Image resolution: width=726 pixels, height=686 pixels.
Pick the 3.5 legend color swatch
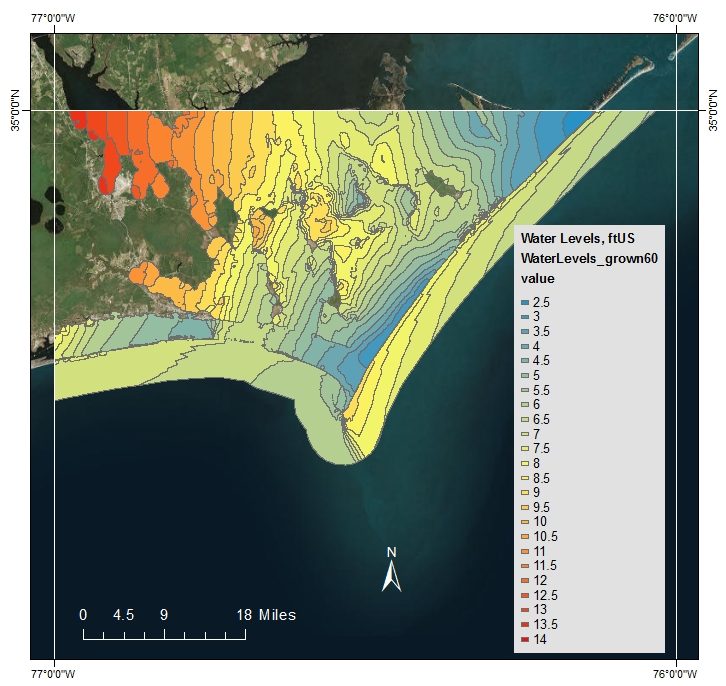coord(525,332)
